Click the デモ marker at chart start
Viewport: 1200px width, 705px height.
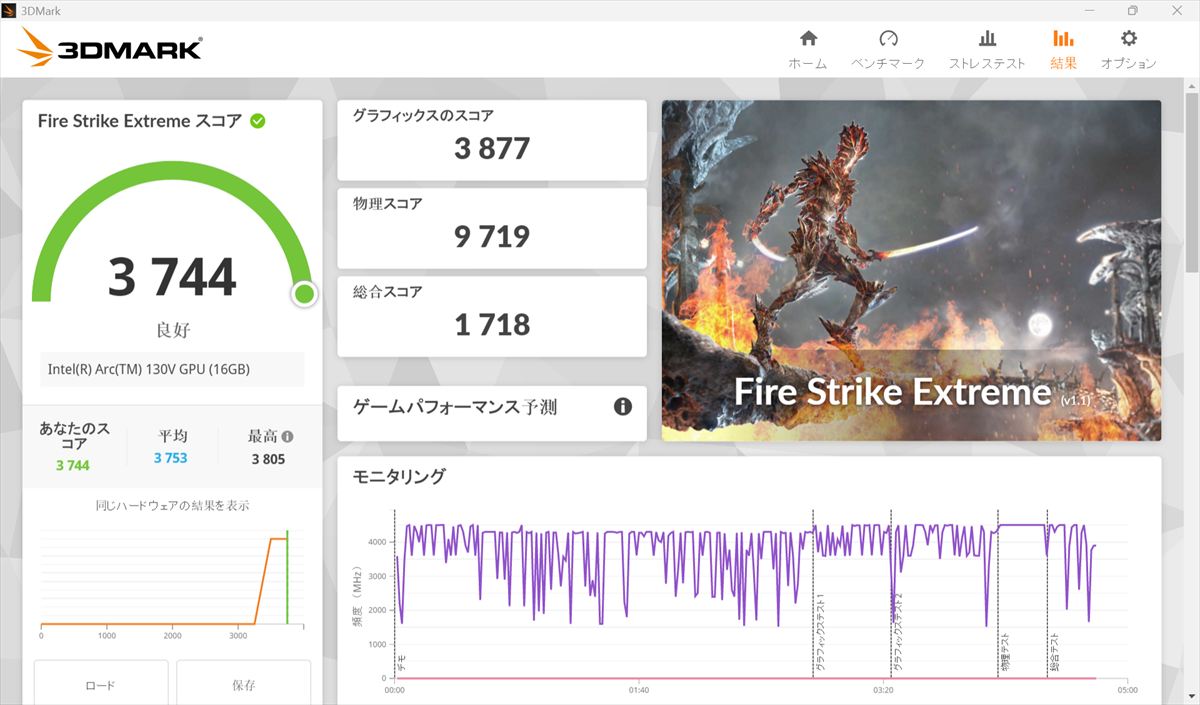coord(400,663)
